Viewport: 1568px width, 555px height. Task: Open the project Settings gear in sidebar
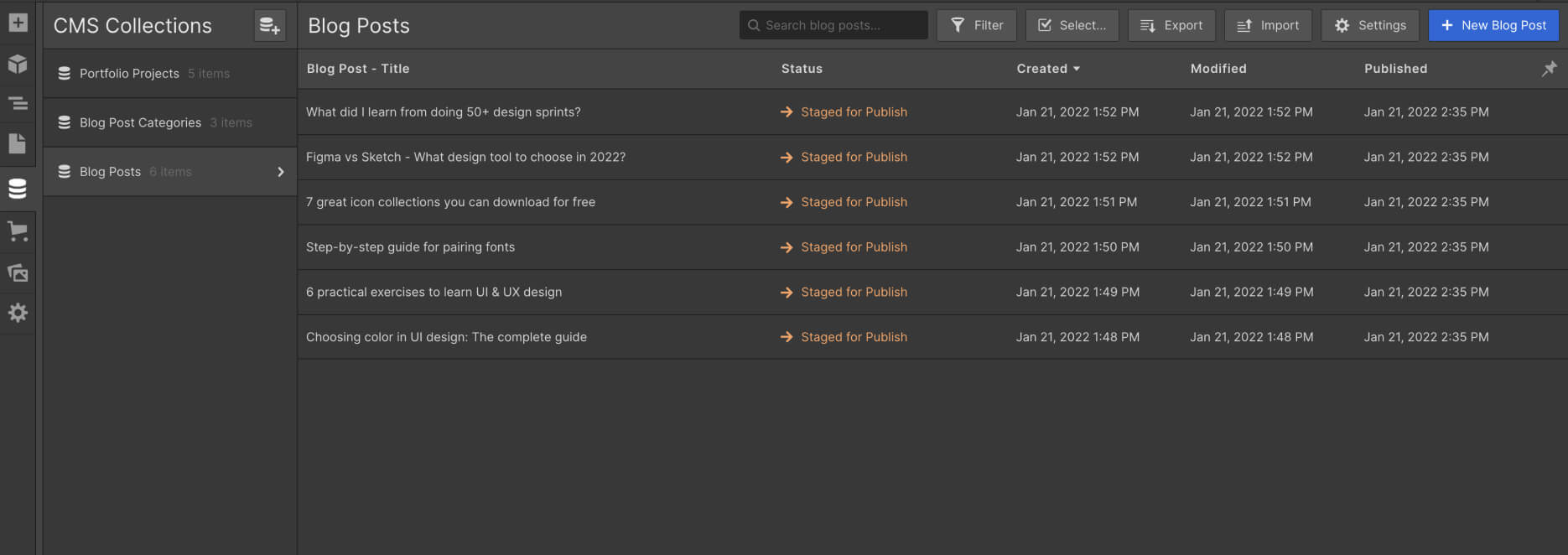[x=18, y=313]
